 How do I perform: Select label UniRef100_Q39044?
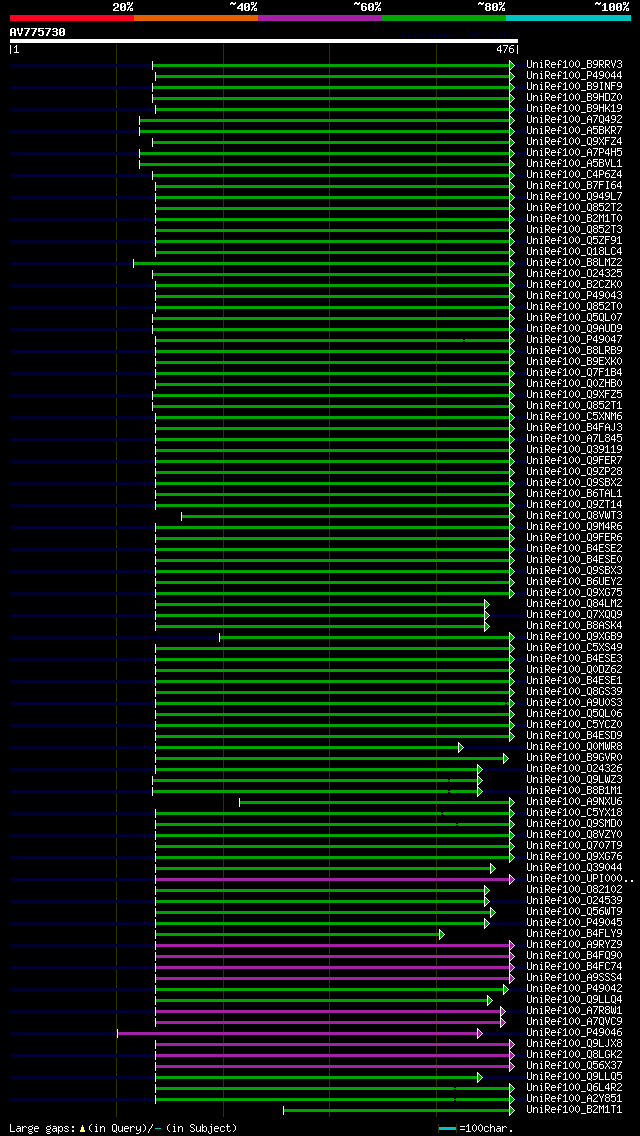[574, 868]
